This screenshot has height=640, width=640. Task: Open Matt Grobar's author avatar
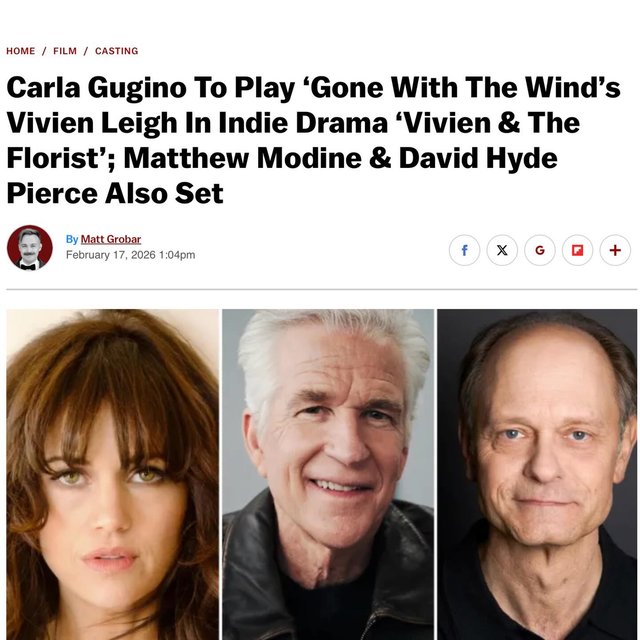[30, 248]
